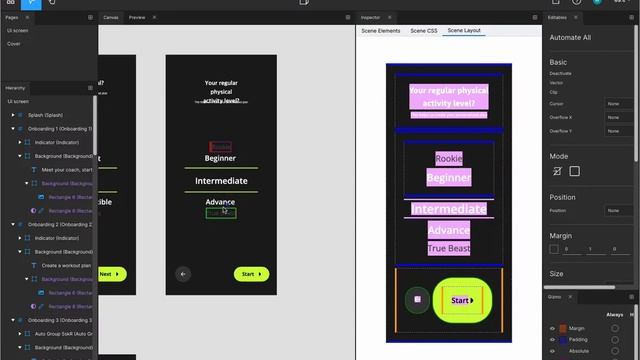The height and width of the screenshot is (360, 640).
Task: Open the Overflow X dropdown
Action: click(619, 118)
